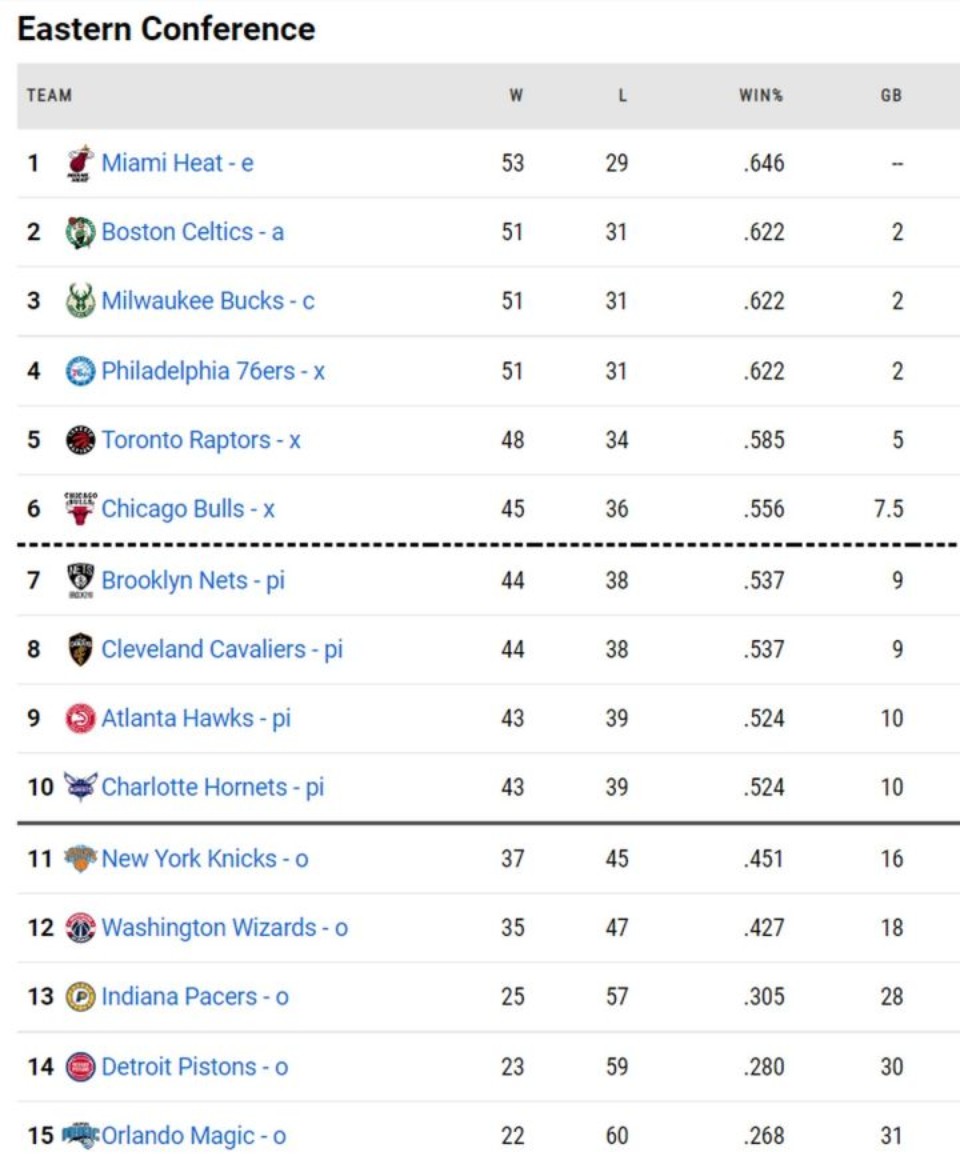Click the Toronto Raptors logo icon
The height and width of the screenshot is (1164, 960).
tap(80, 440)
